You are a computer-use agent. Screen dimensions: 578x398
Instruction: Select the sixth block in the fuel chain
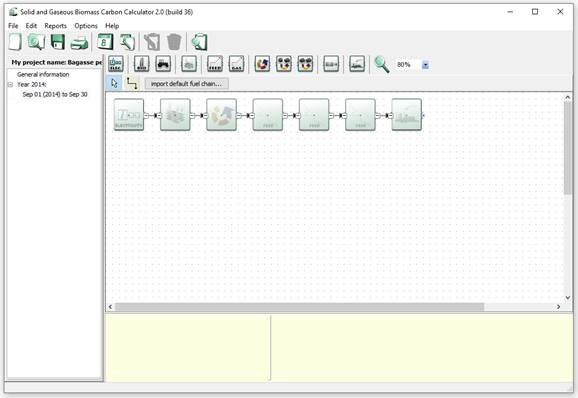[361, 115]
